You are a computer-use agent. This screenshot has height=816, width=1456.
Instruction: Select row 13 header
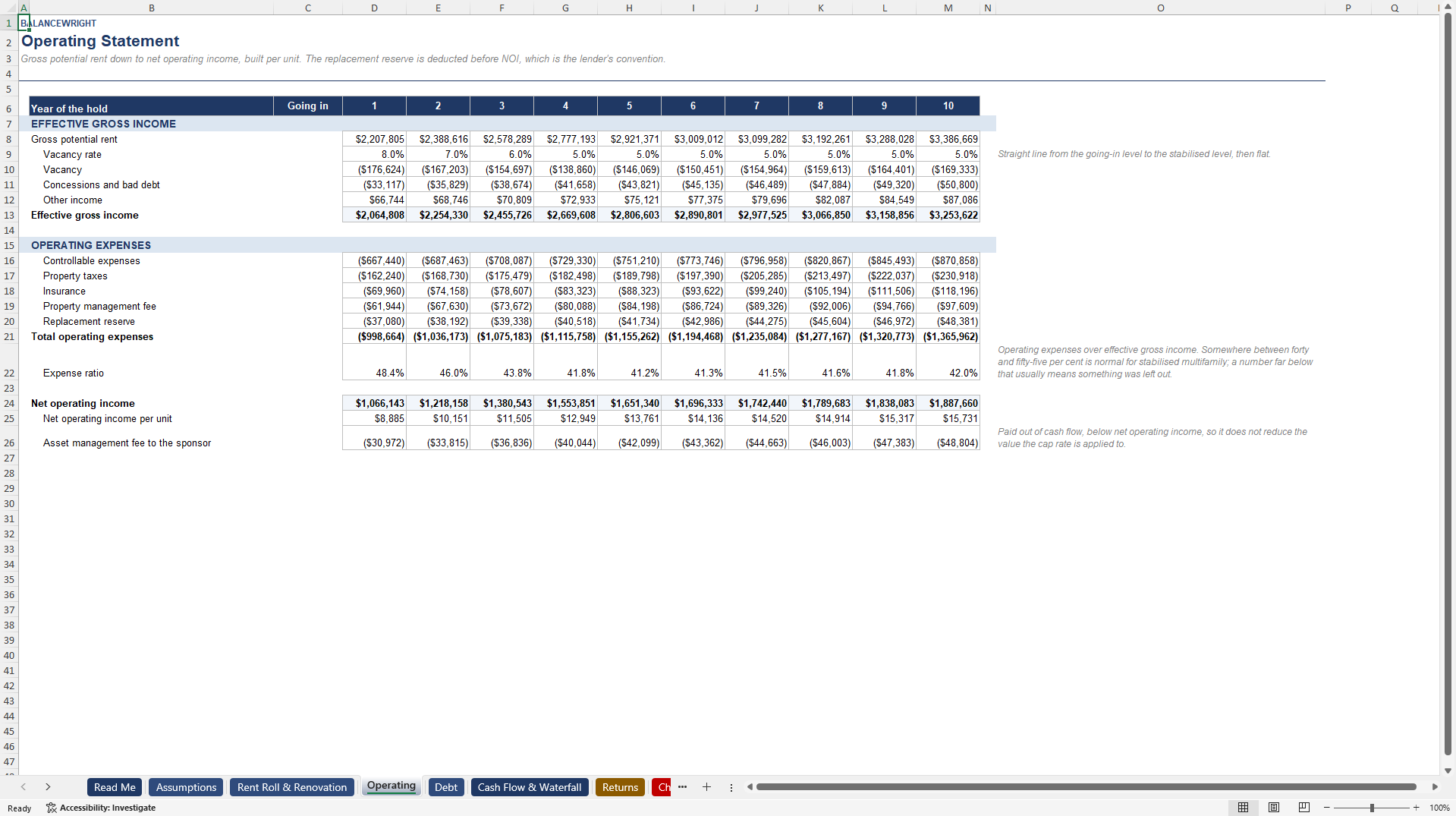pyautogui.click(x=9, y=215)
